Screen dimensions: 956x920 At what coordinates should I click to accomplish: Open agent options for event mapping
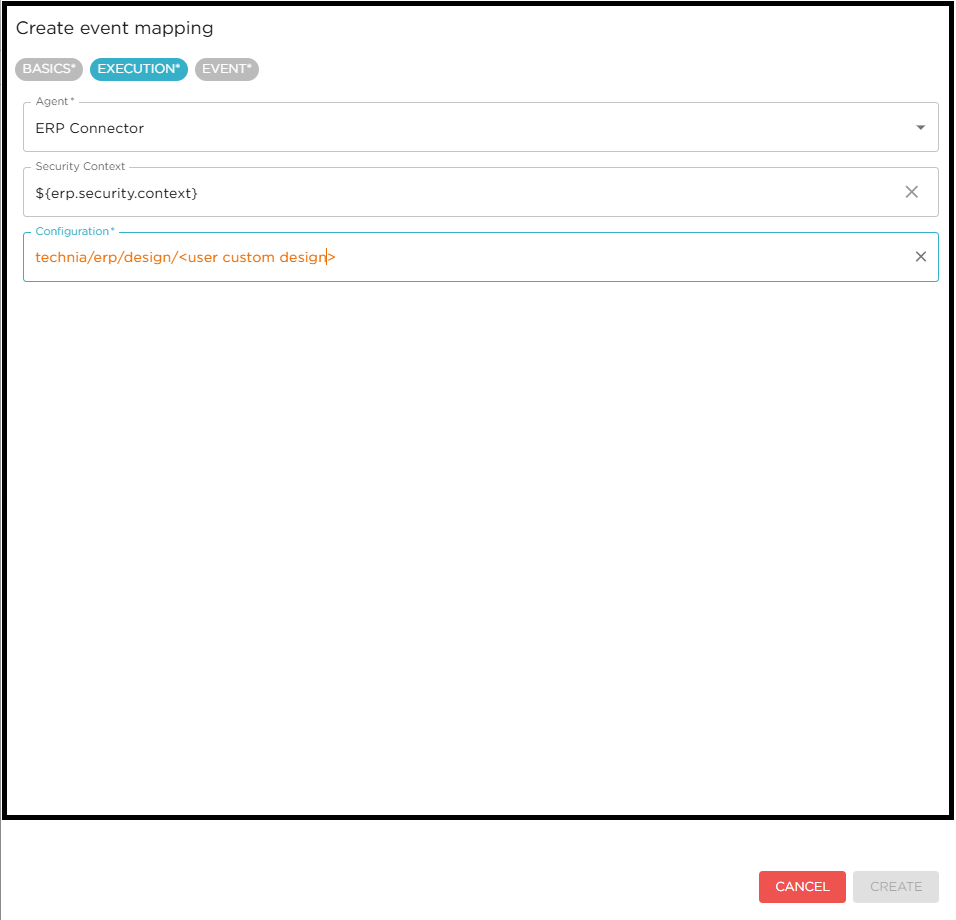[x=920, y=128]
